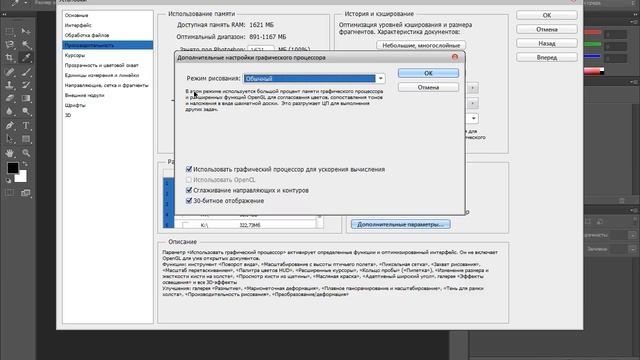Image resolution: width=640 pixels, height=360 pixels.
Task: Open the opacity dropdown in Layers panel
Action: click(632, 235)
